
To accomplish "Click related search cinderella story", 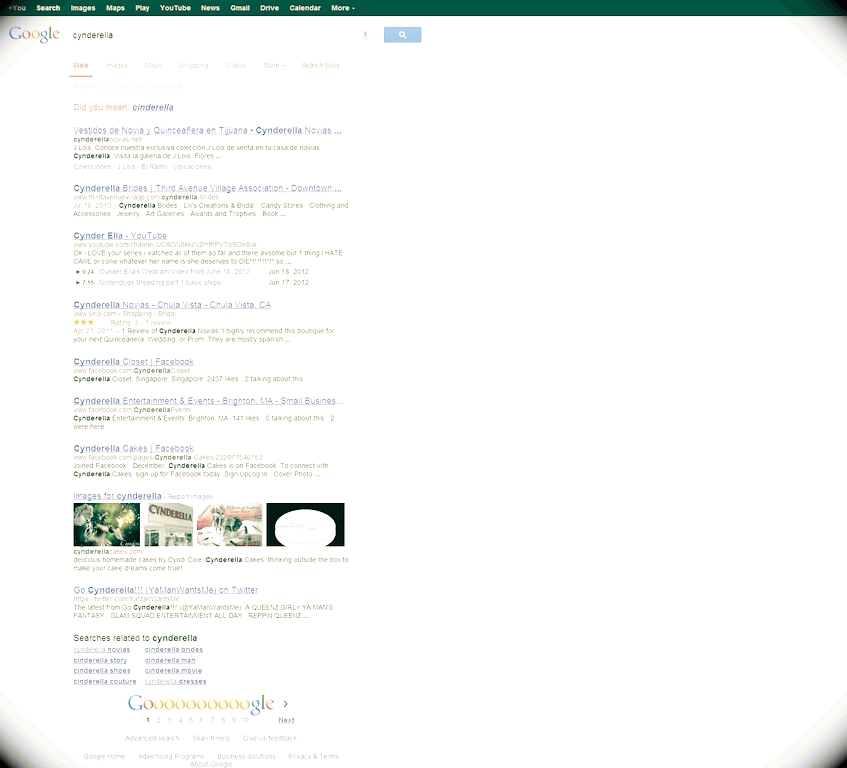I will pos(100,661).
